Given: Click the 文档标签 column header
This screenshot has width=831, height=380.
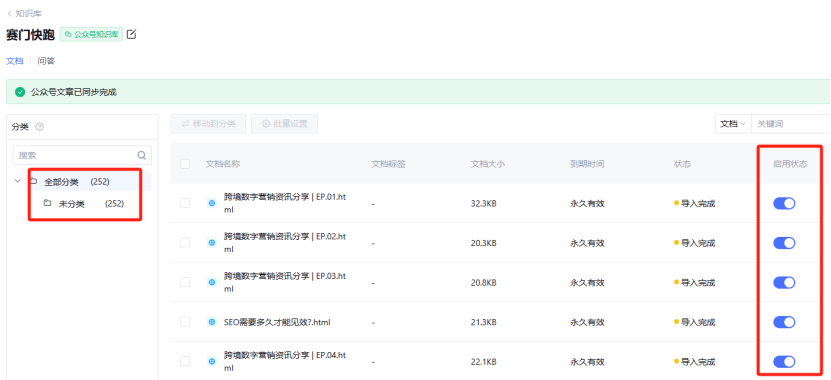Looking at the screenshot, I should (x=388, y=164).
